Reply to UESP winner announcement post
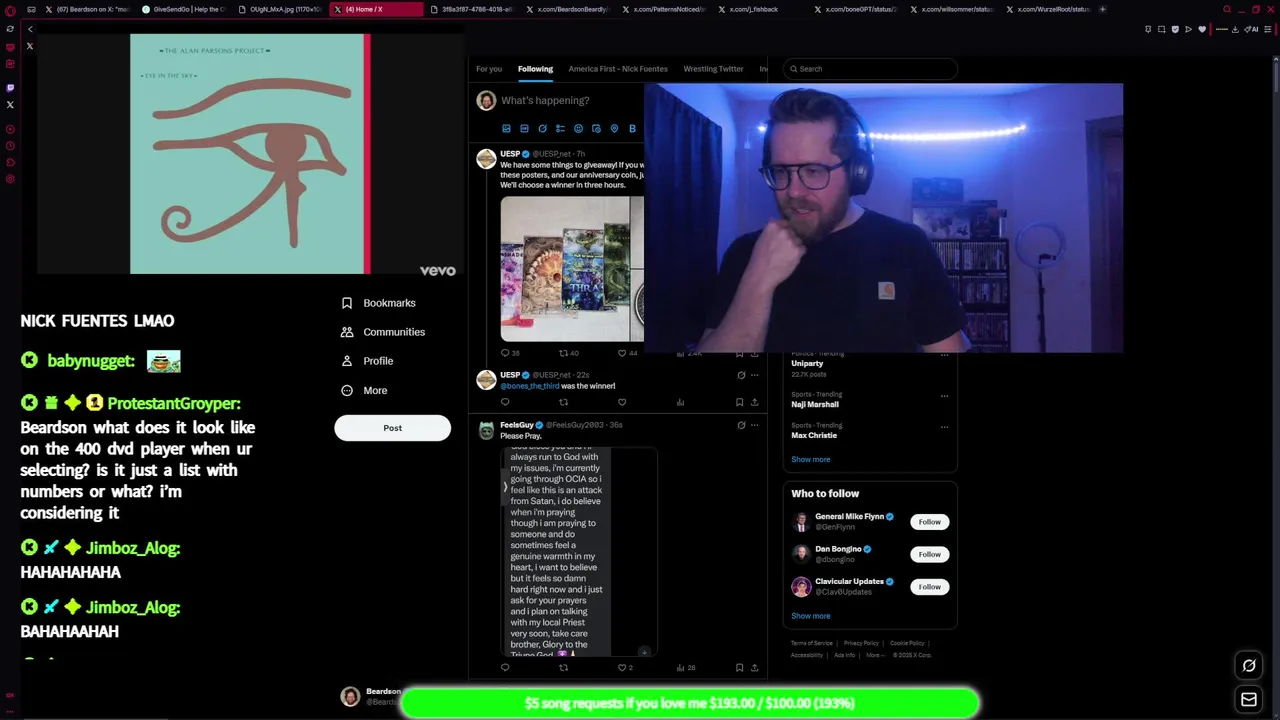Screen dimensions: 1280x720 tap(505, 402)
